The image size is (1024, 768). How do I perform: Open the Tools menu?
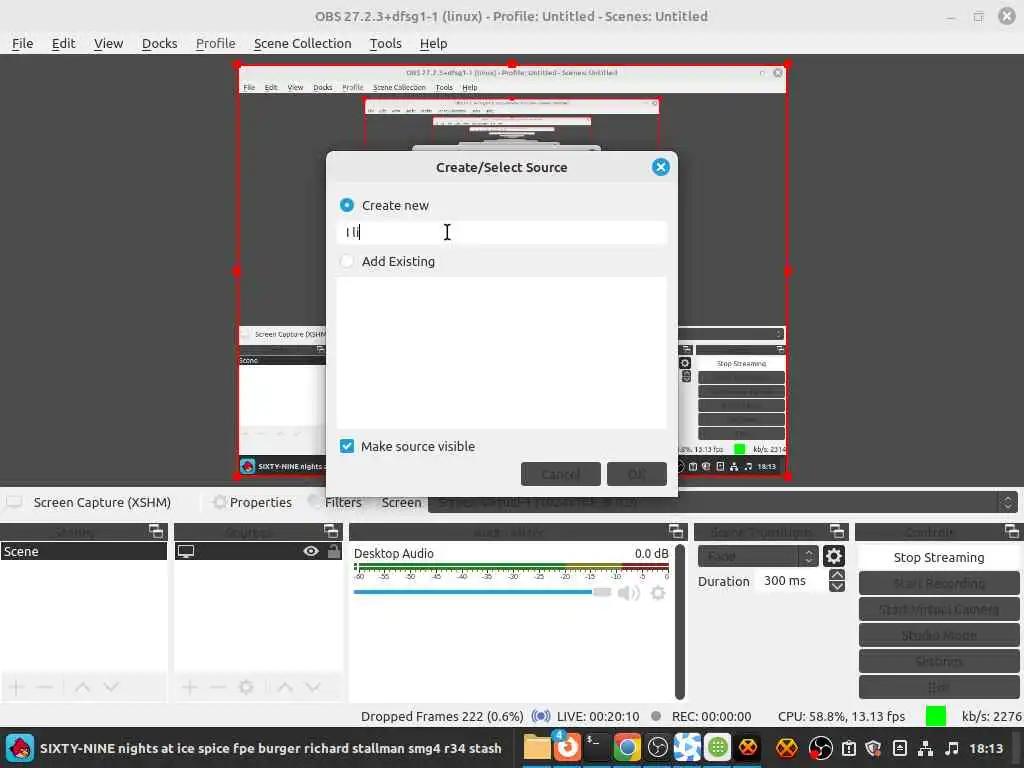(x=385, y=43)
